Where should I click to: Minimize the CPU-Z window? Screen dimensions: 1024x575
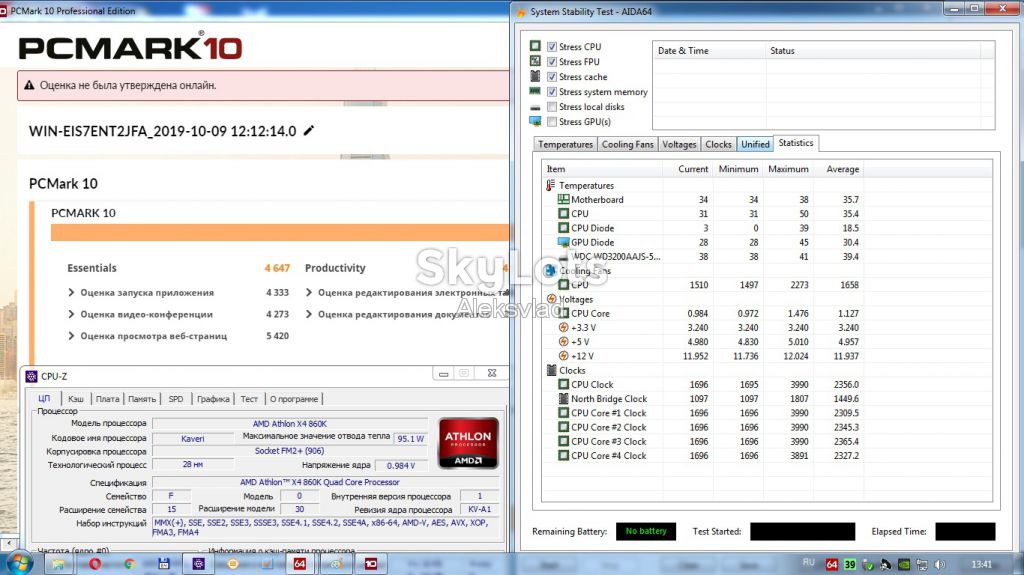(443, 373)
